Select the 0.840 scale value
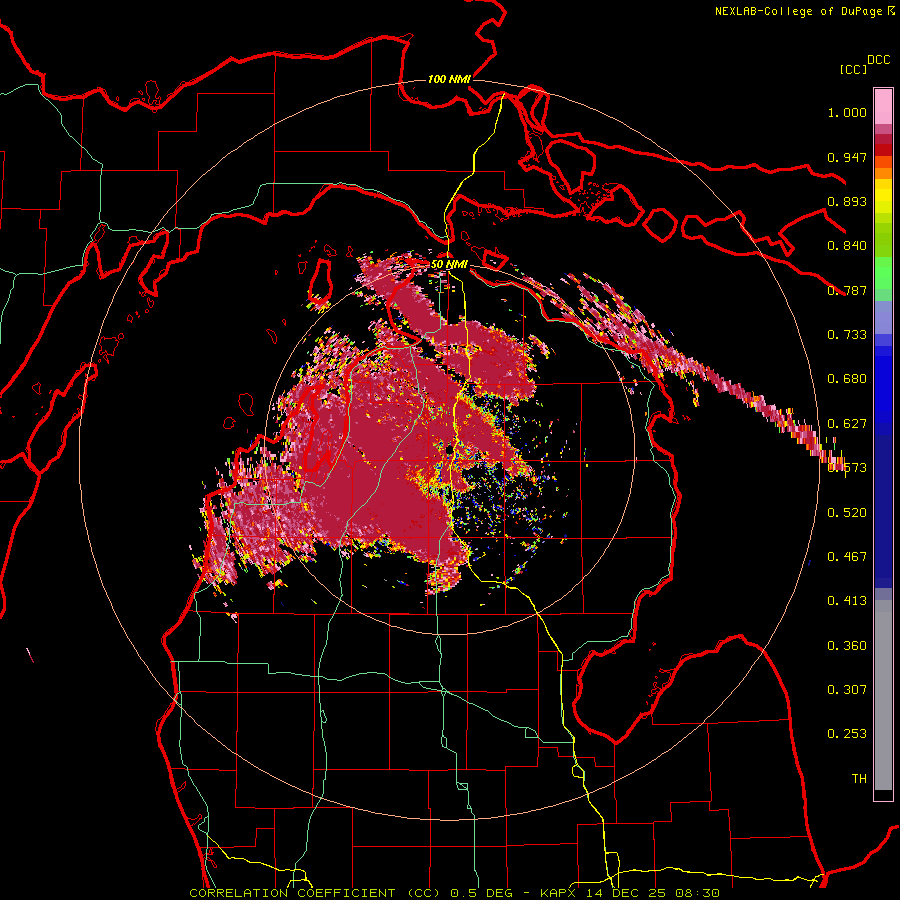 847,246
